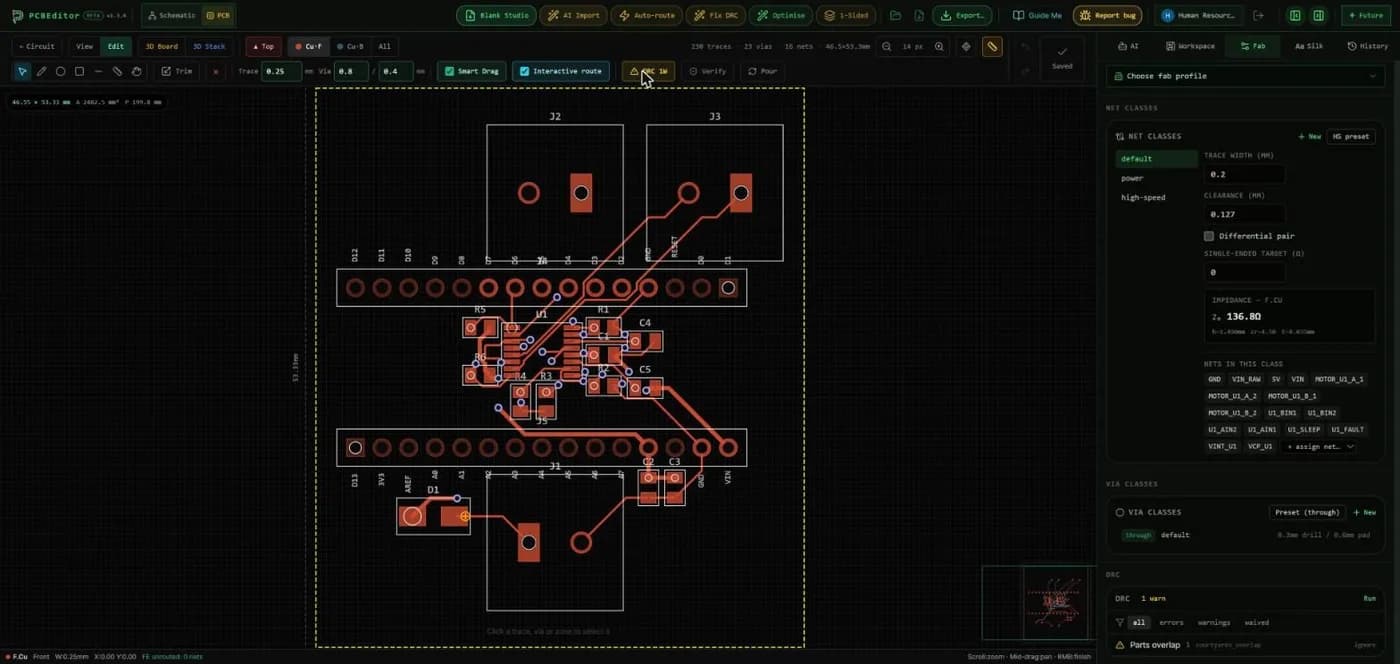This screenshot has height=664, width=1400.
Task: Open the Preset (through) via dropdown
Action: point(1307,512)
